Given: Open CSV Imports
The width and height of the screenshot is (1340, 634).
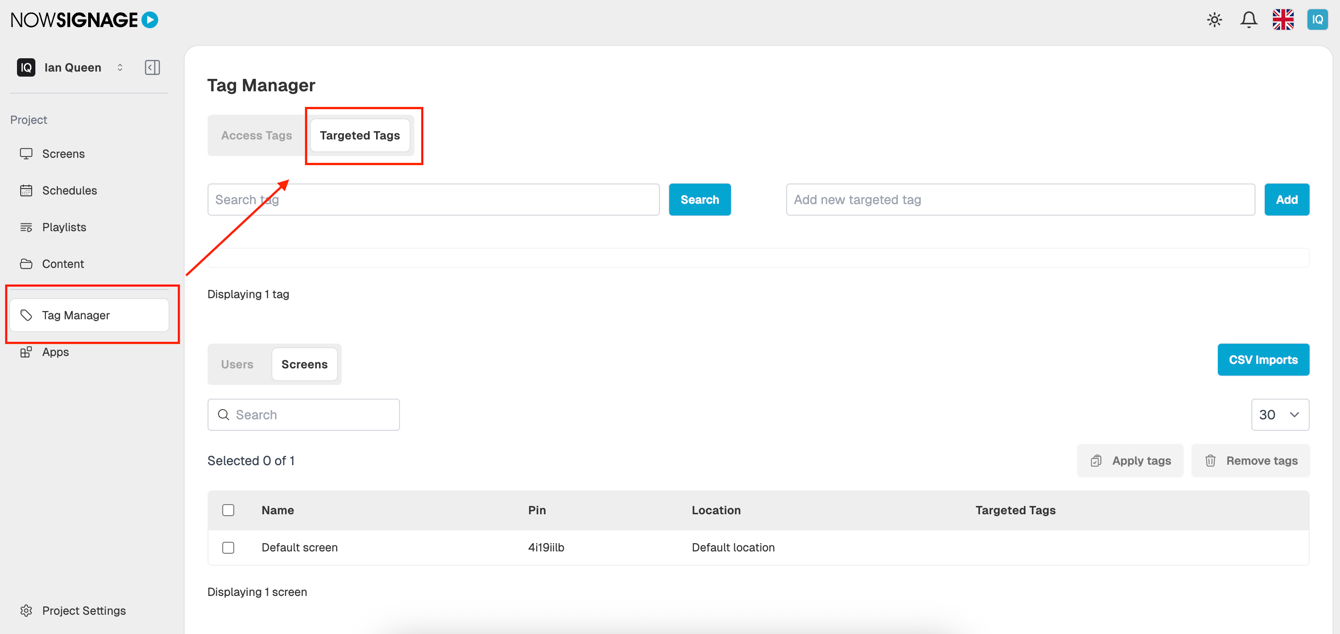Looking at the screenshot, I should 1263,360.
